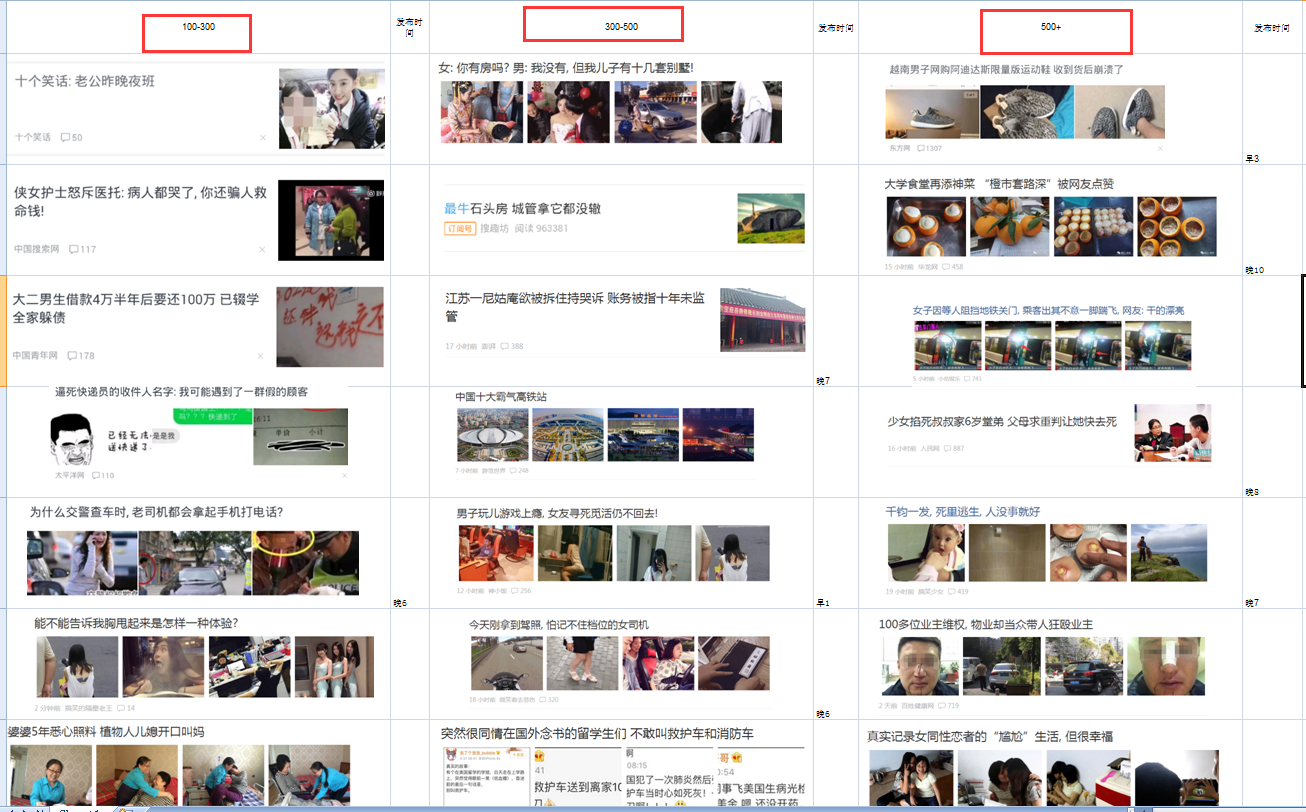This screenshot has width=1306, height=812.
Task: Click video thumbnail beside 侠女护士 headline
Action: [331, 221]
